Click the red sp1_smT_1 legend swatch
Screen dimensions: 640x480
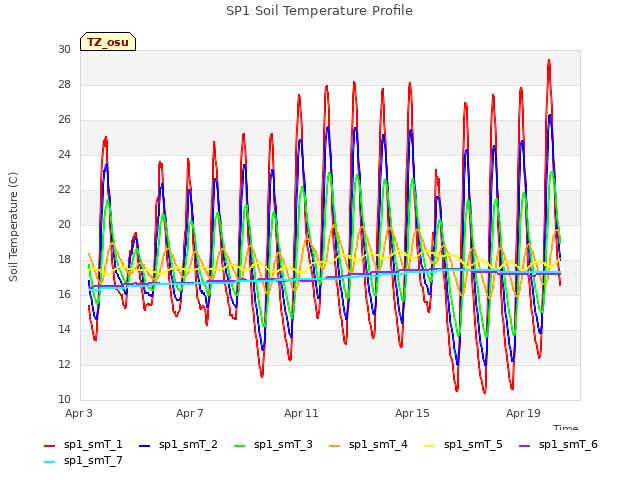click(49, 446)
